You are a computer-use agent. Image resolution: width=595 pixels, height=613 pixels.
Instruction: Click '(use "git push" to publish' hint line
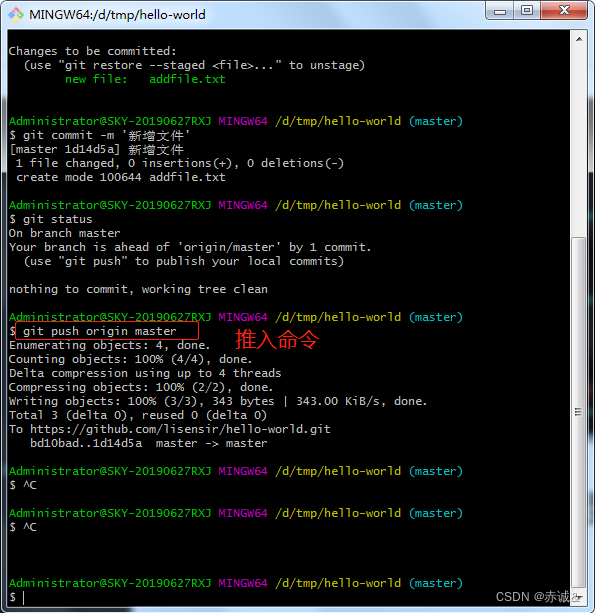(x=184, y=261)
